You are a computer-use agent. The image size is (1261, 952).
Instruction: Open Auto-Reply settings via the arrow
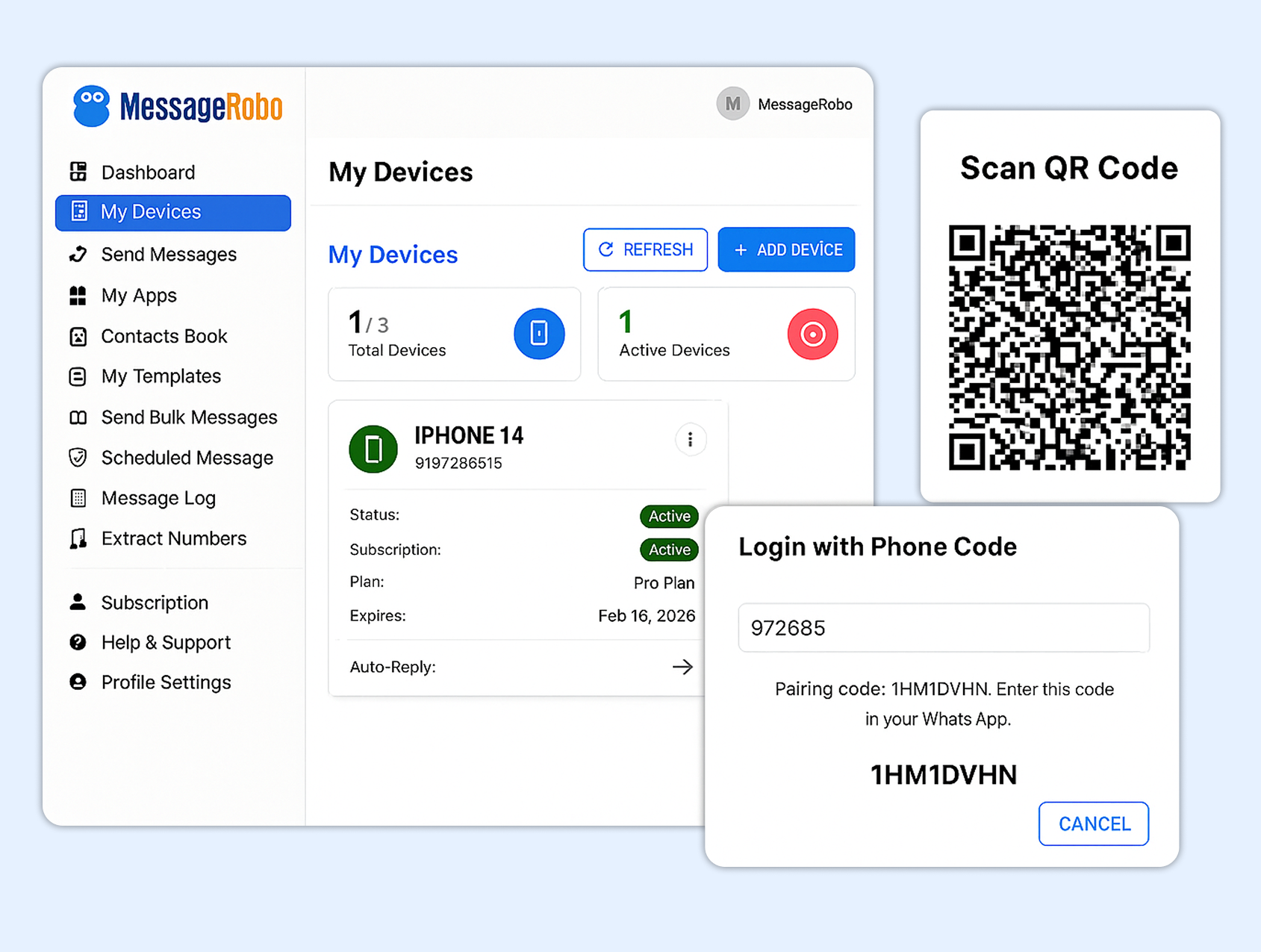(682, 667)
